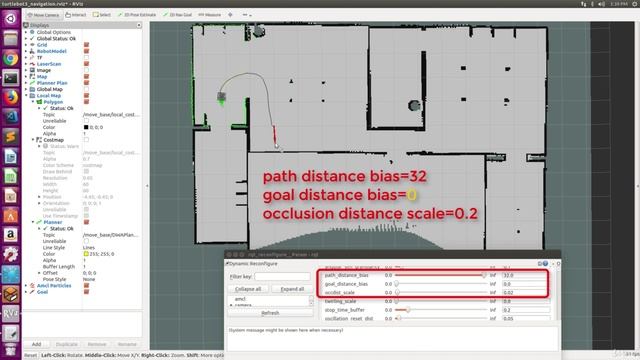Select the Move Camera tool
The image size is (640, 360).
click(43, 15)
